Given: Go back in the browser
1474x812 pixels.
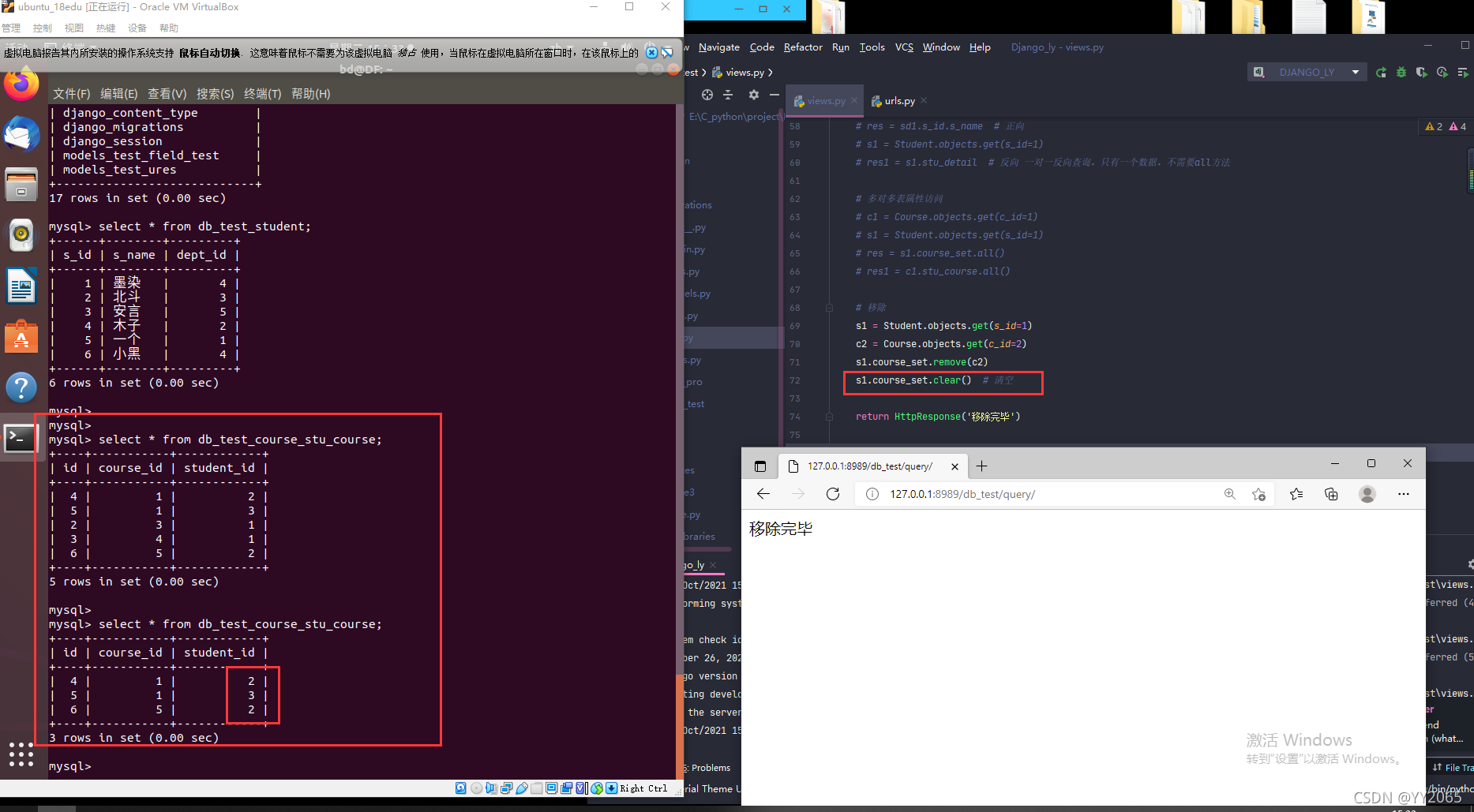Looking at the screenshot, I should (763, 494).
